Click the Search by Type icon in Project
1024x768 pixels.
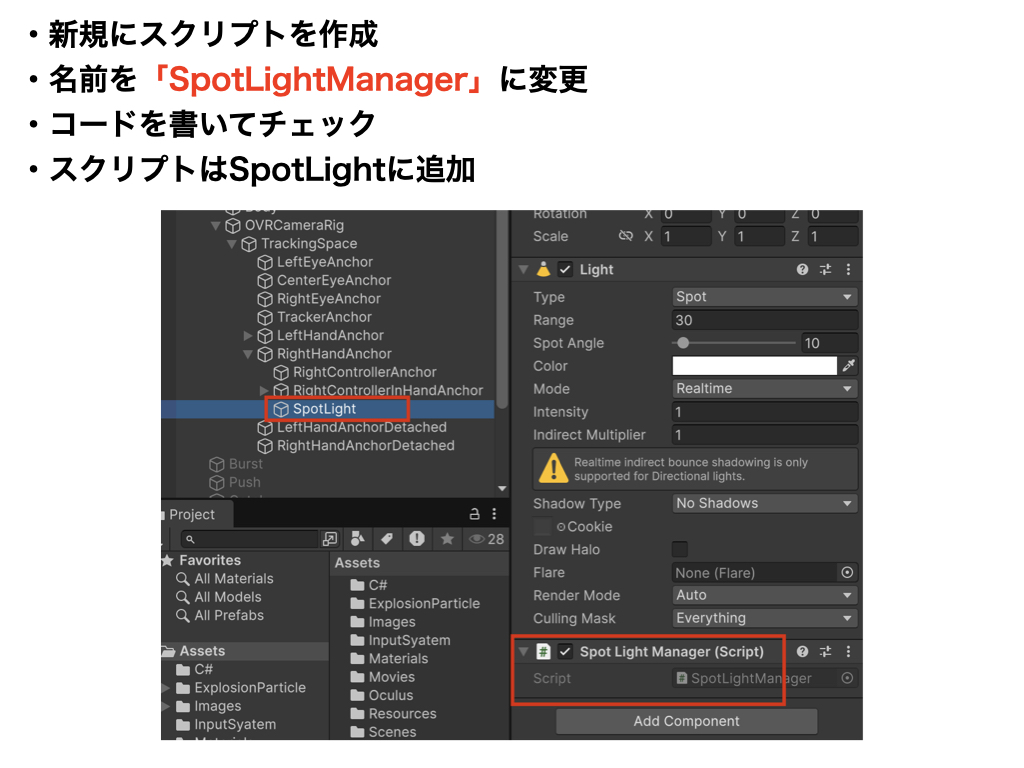(359, 539)
